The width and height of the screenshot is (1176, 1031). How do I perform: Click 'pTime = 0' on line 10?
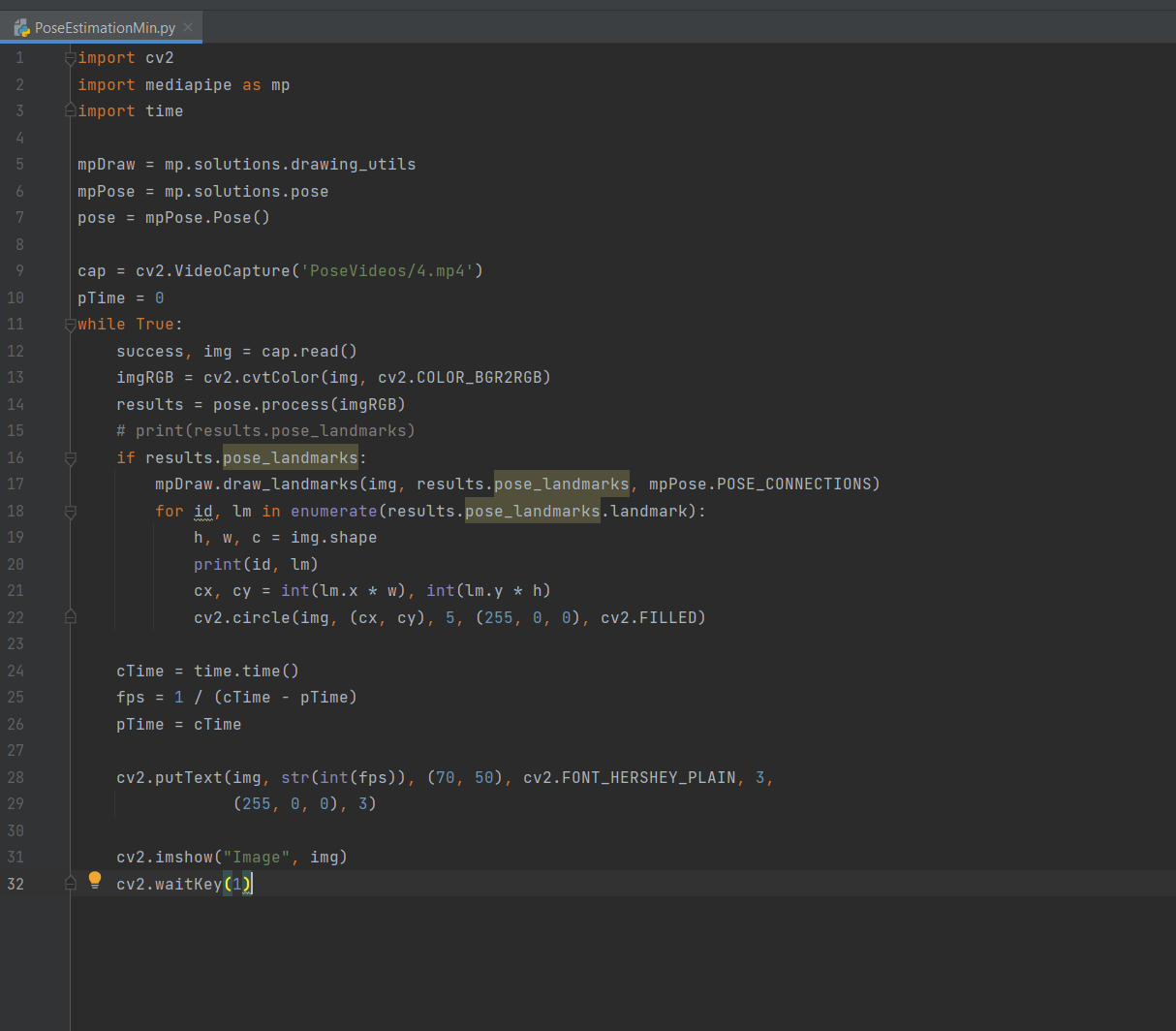pyautogui.click(x=121, y=297)
